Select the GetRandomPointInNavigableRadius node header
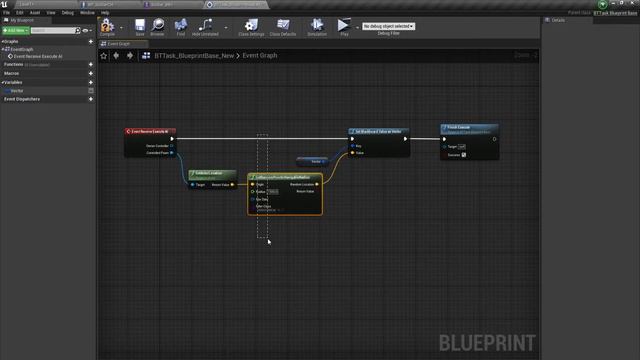Image resolution: width=640 pixels, height=360 pixels. [285, 178]
